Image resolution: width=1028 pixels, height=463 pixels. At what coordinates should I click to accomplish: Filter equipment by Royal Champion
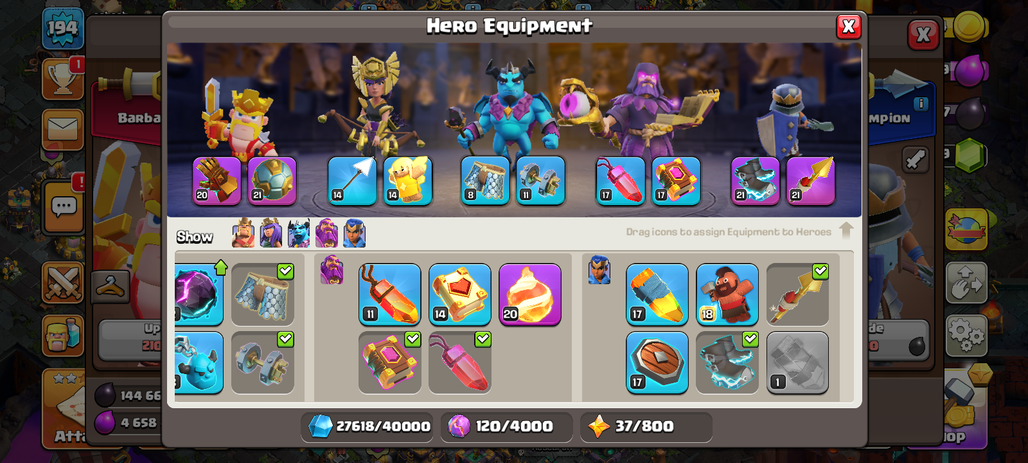click(354, 233)
